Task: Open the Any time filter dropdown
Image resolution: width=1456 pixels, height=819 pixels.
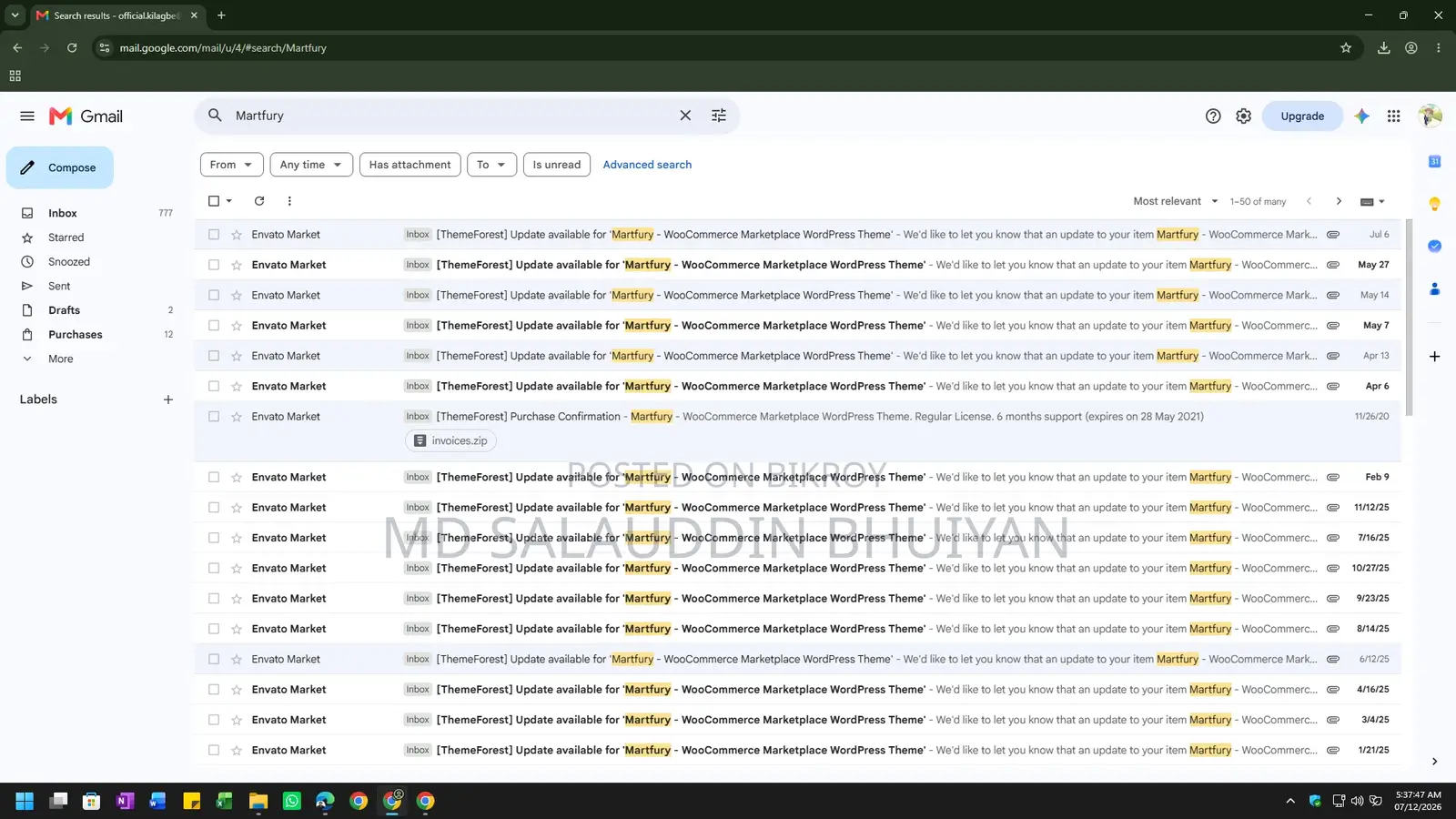Action: 311,165
